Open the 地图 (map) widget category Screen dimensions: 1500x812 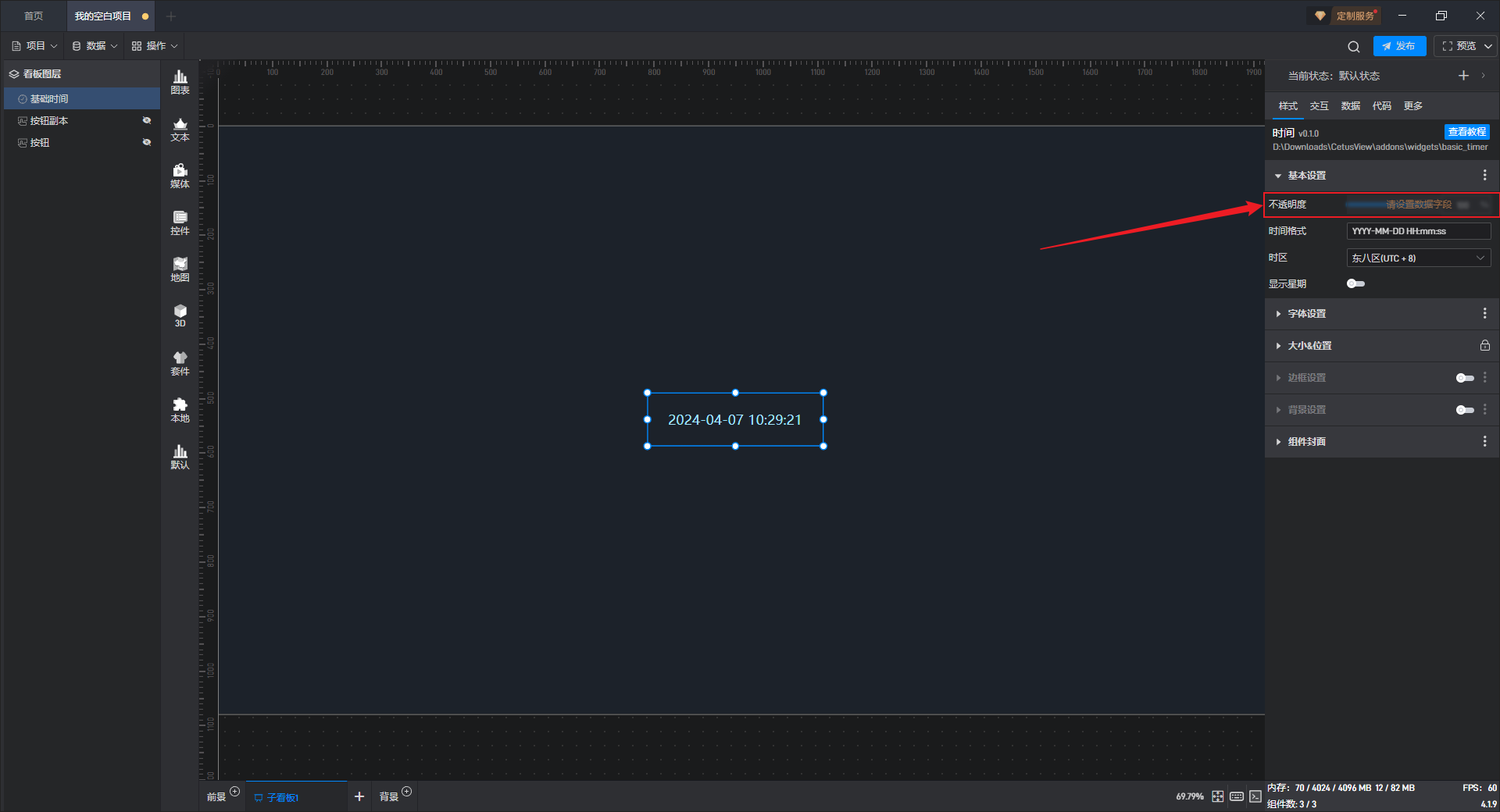180,269
